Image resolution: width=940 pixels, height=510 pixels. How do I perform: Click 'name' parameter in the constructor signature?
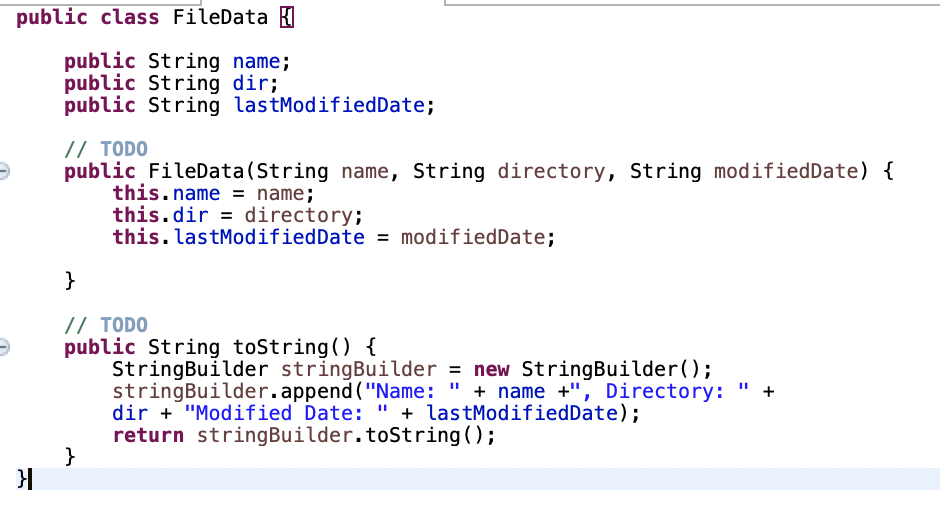pyautogui.click(x=364, y=171)
